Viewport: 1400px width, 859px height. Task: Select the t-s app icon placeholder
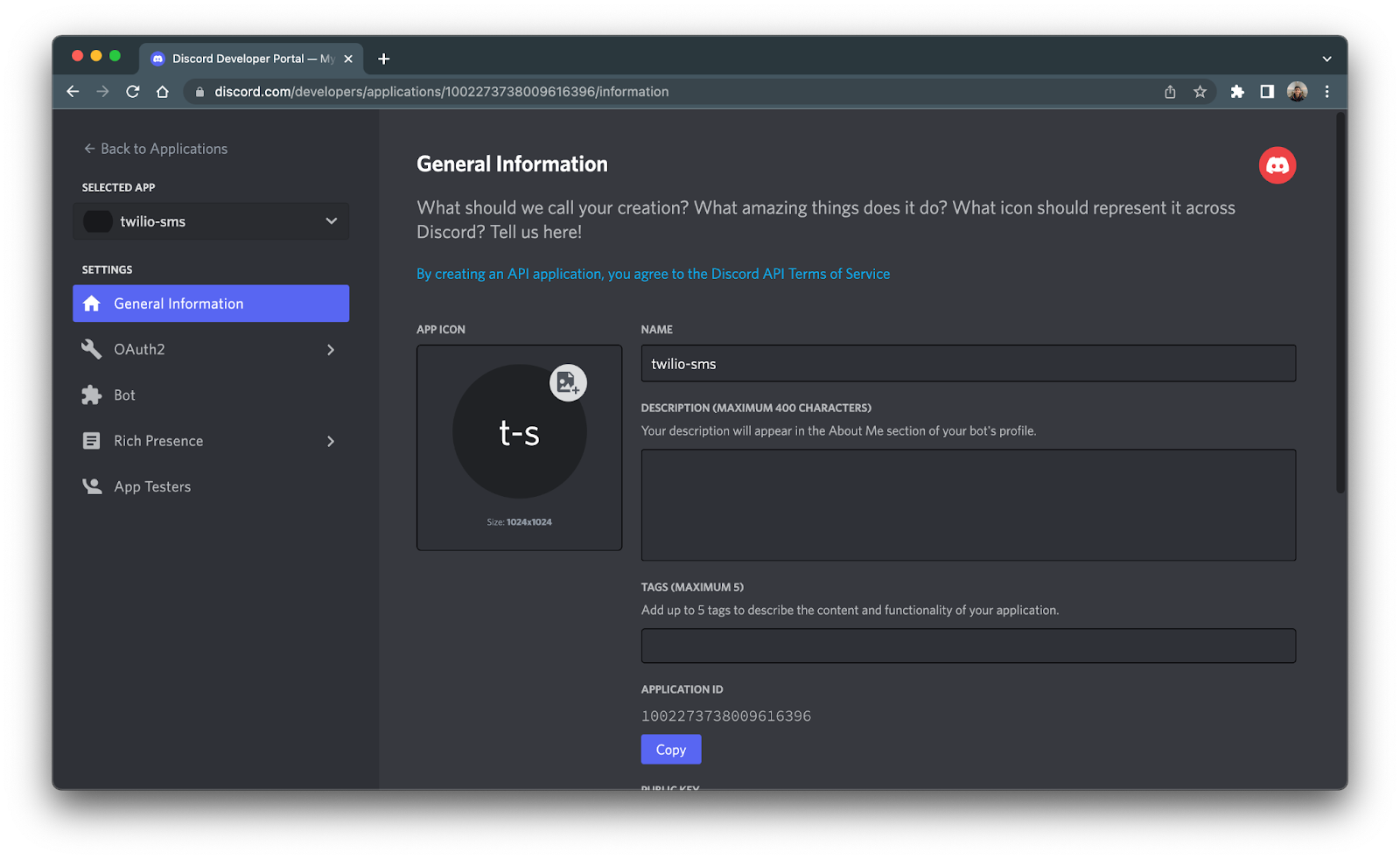tap(519, 432)
